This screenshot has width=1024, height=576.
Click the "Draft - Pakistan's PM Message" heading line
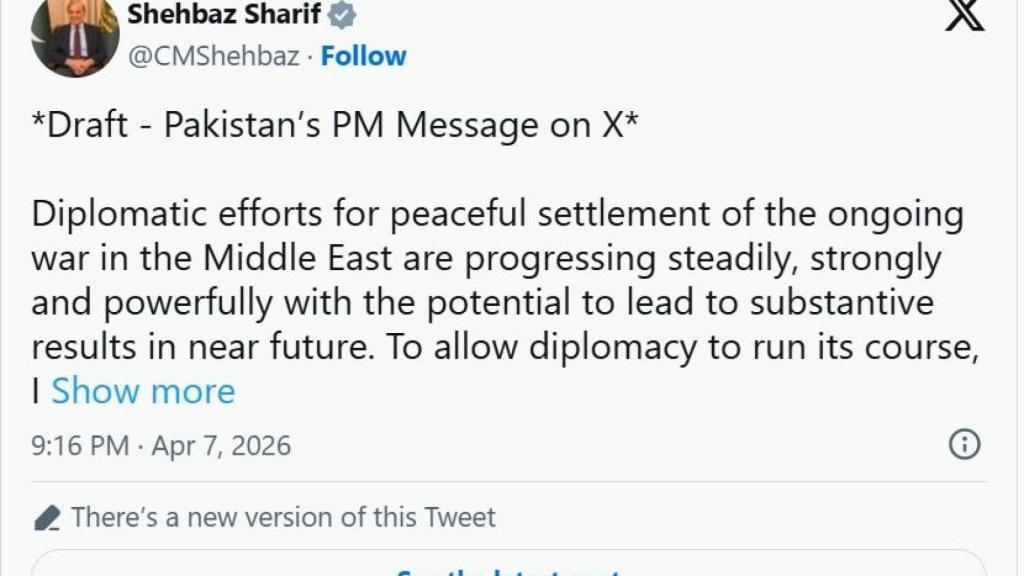pos(335,126)
